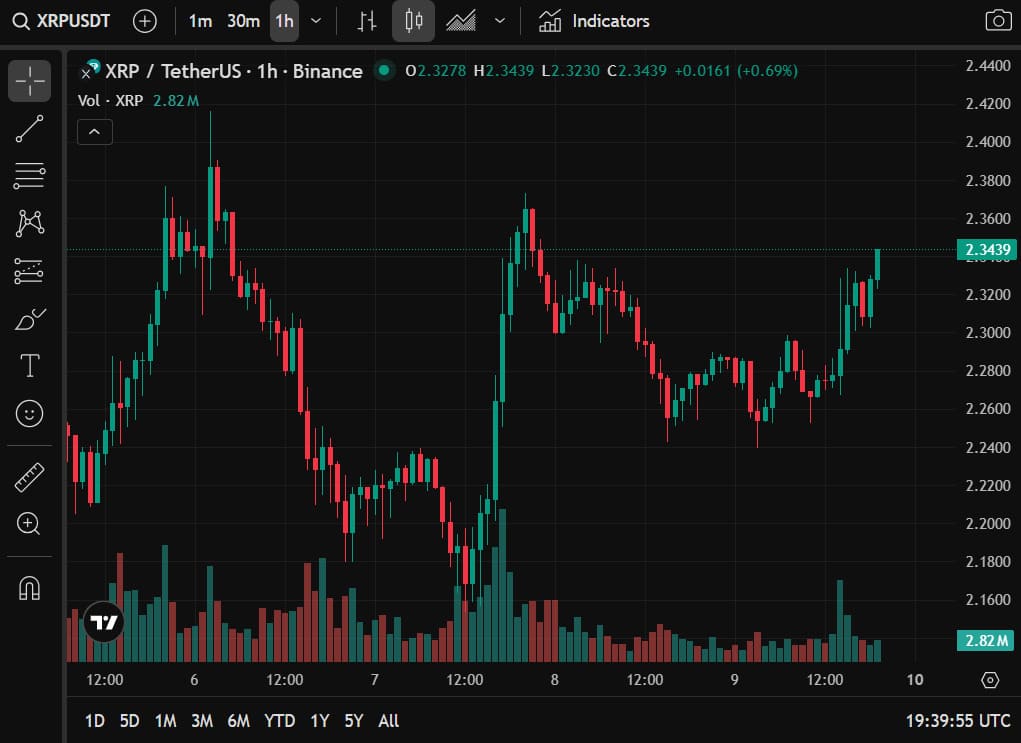Toggle the magnet snap mode
Screen dimensions: 1021x743
coord(30,588)
